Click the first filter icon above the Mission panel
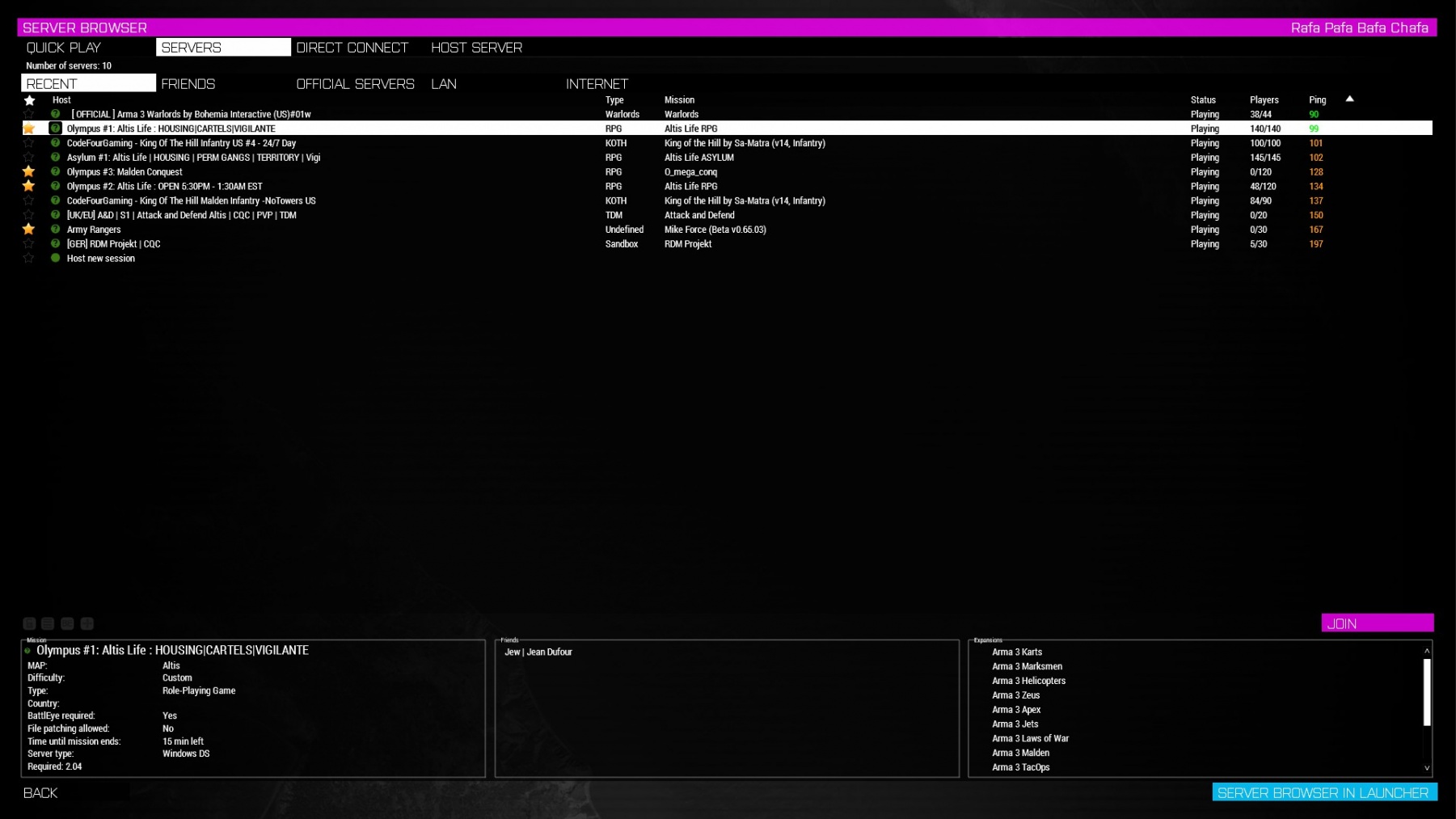 (29, 623)
